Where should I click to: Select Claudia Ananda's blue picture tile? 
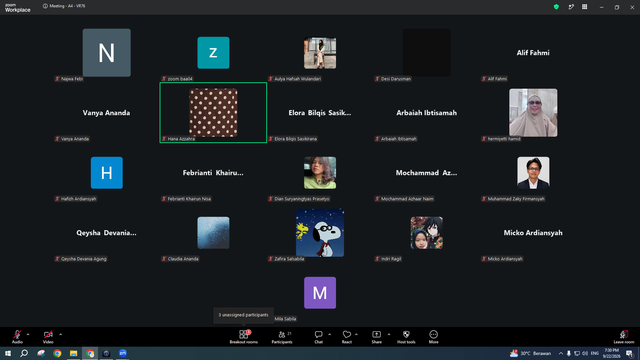pos(213,233)
